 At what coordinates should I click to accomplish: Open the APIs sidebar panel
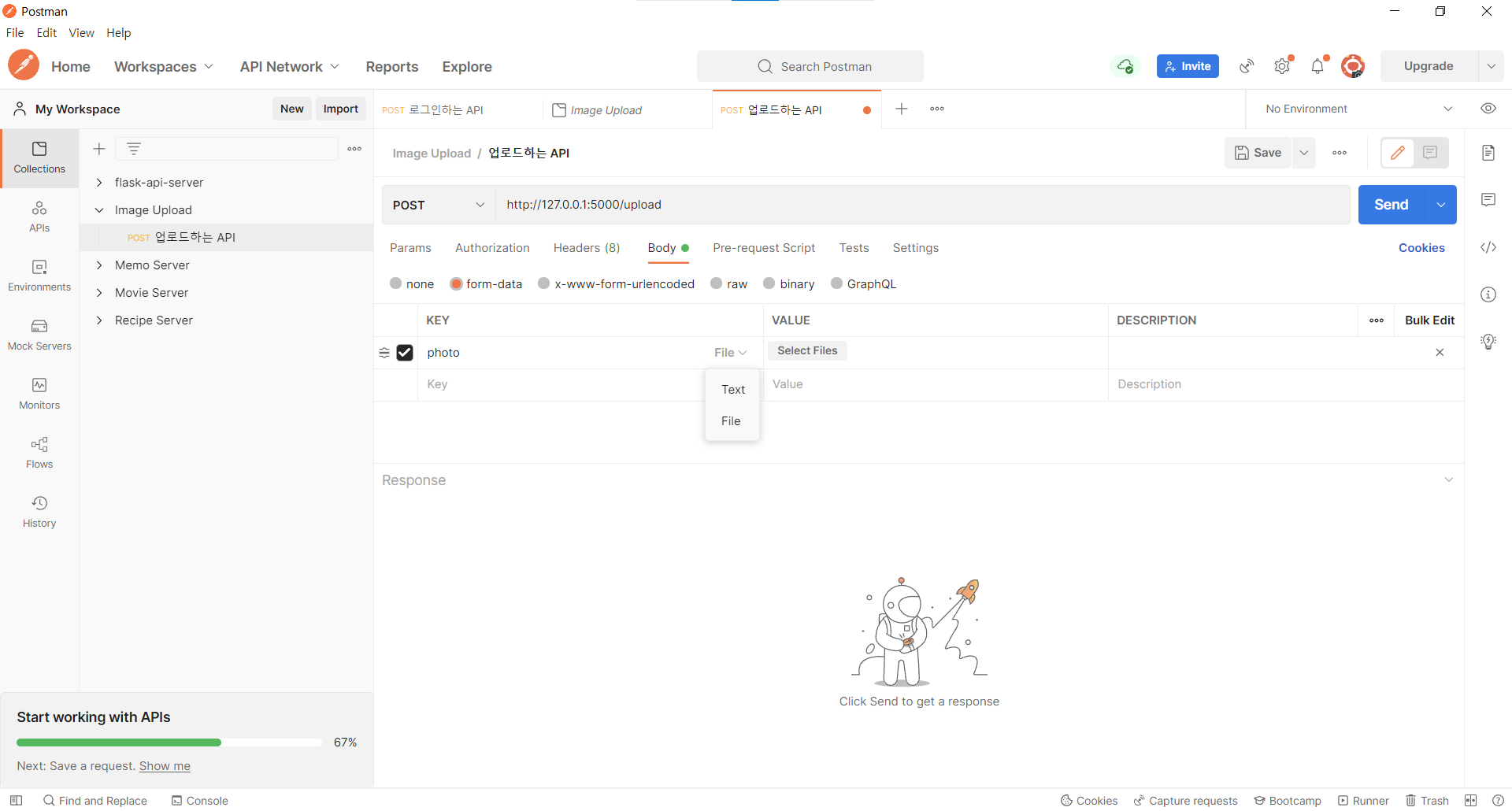[39, 217]
